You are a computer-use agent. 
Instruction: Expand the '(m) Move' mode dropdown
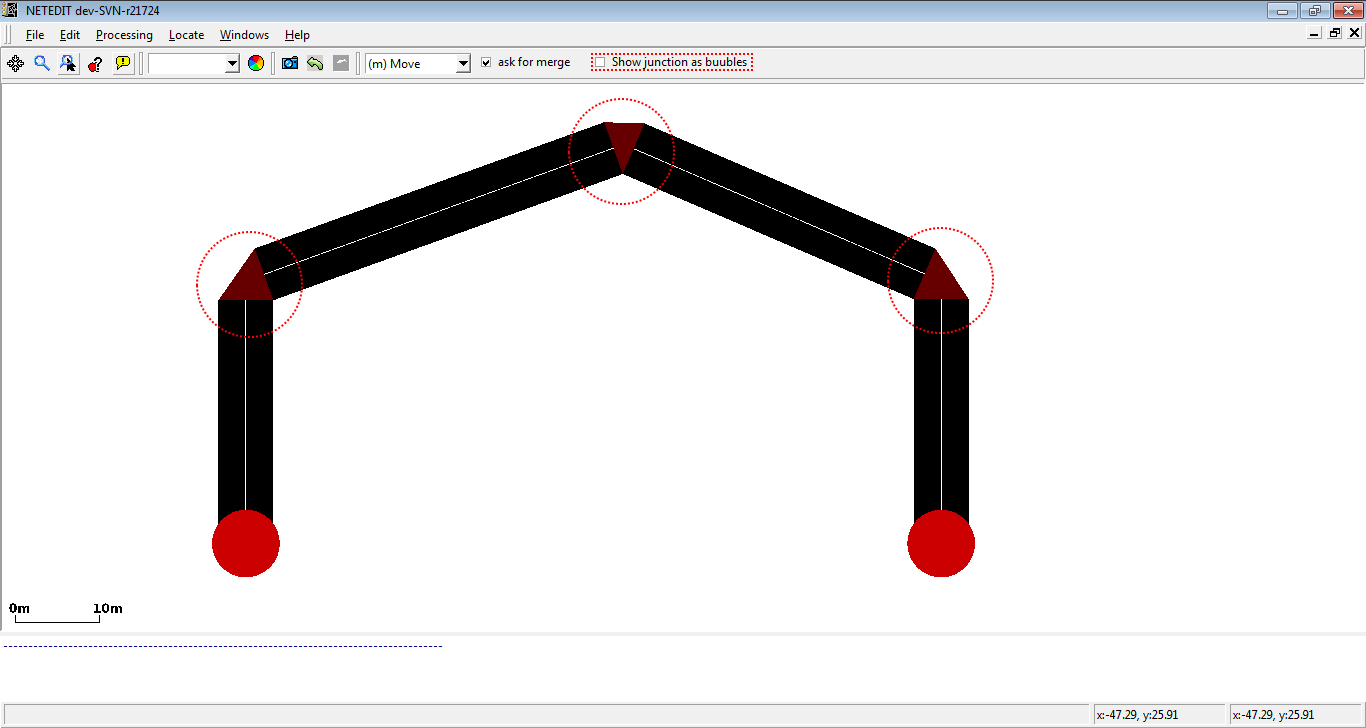(462, 64)
